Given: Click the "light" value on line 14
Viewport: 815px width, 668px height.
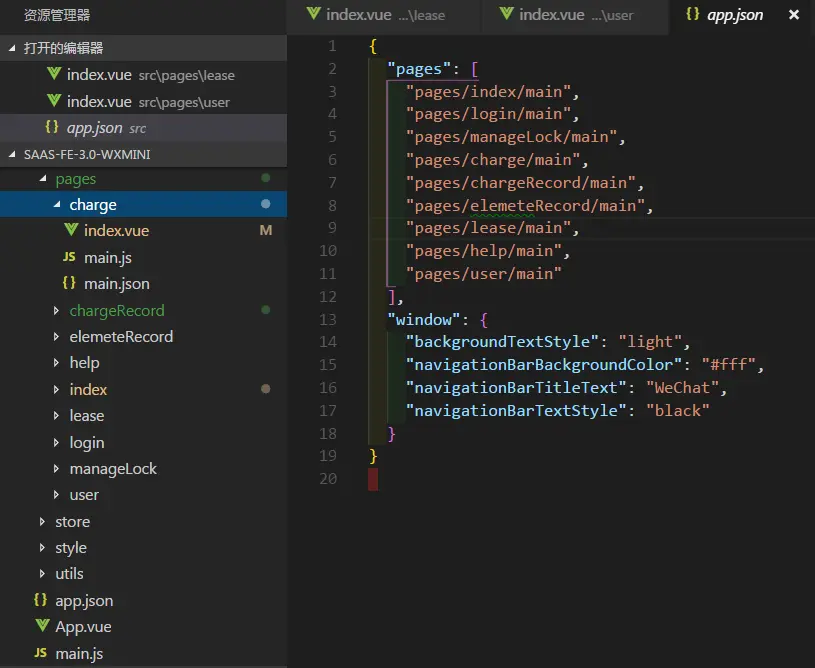Looking at the screenshot, I should pos(650,342).
